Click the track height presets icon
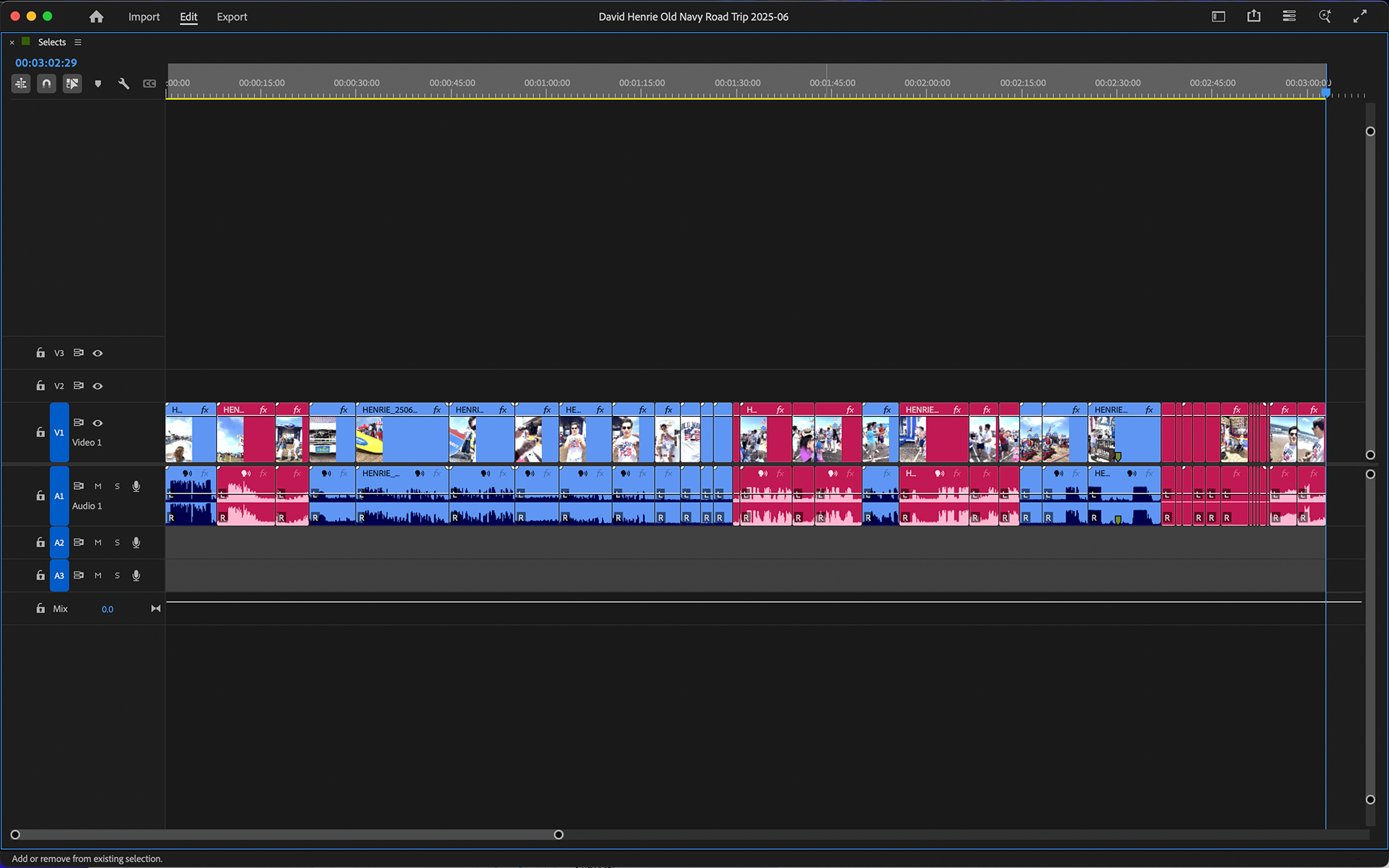This screenshot has height=868, width=1389. point(20,83)
